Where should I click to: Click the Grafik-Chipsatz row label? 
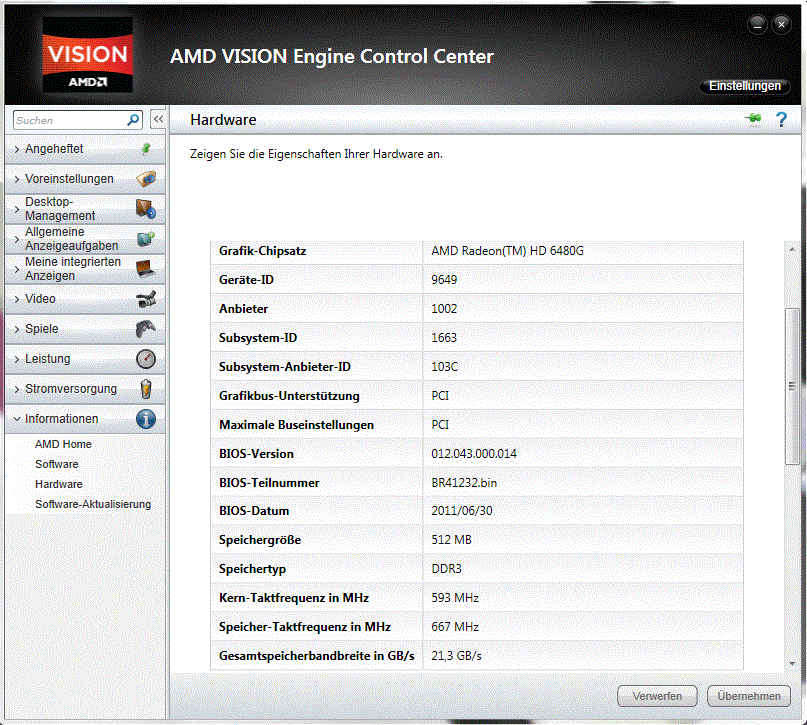pyautogui.click(x=262, y=251)
